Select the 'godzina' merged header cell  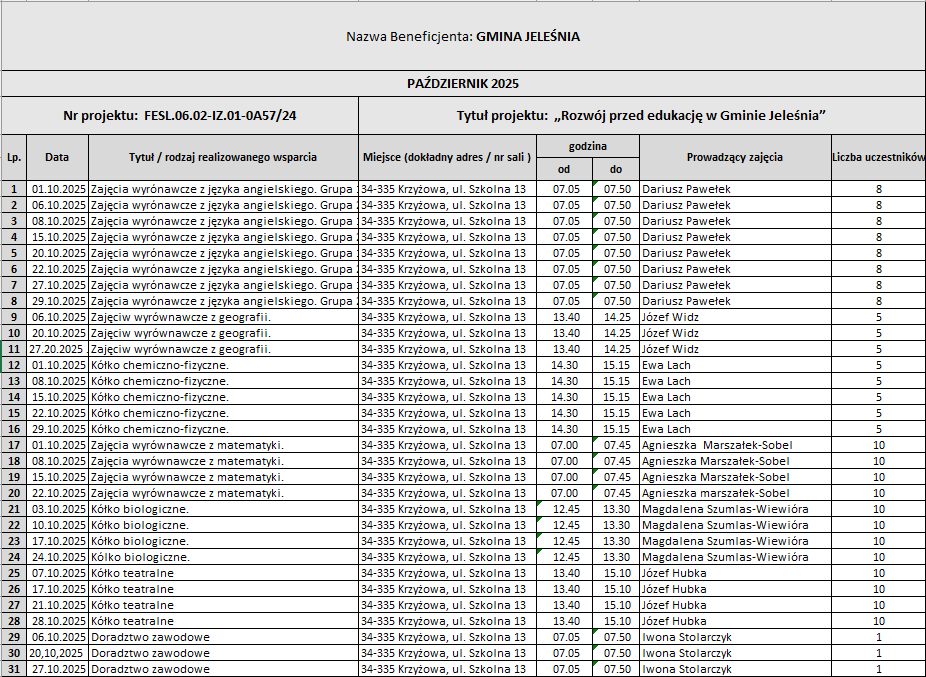click(x=587, y=146)
